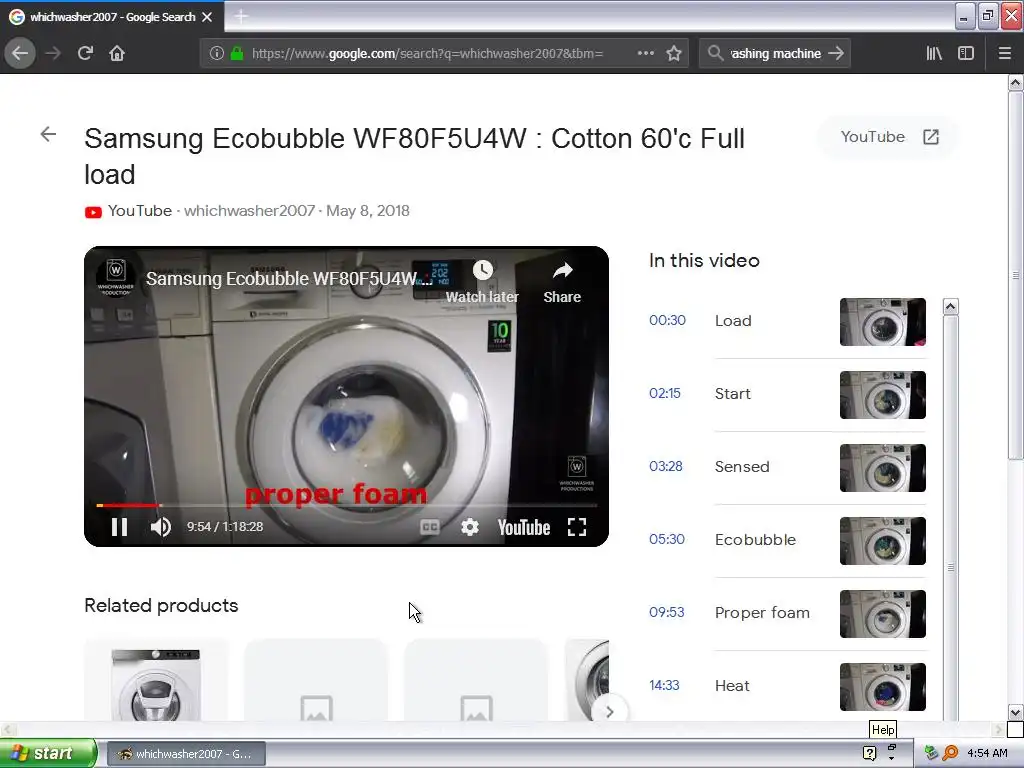Image resolution: width=1024 pixels, height=768 pixels.
Task: Click the orange magnifier tray icon
Action: click(950, 753)
